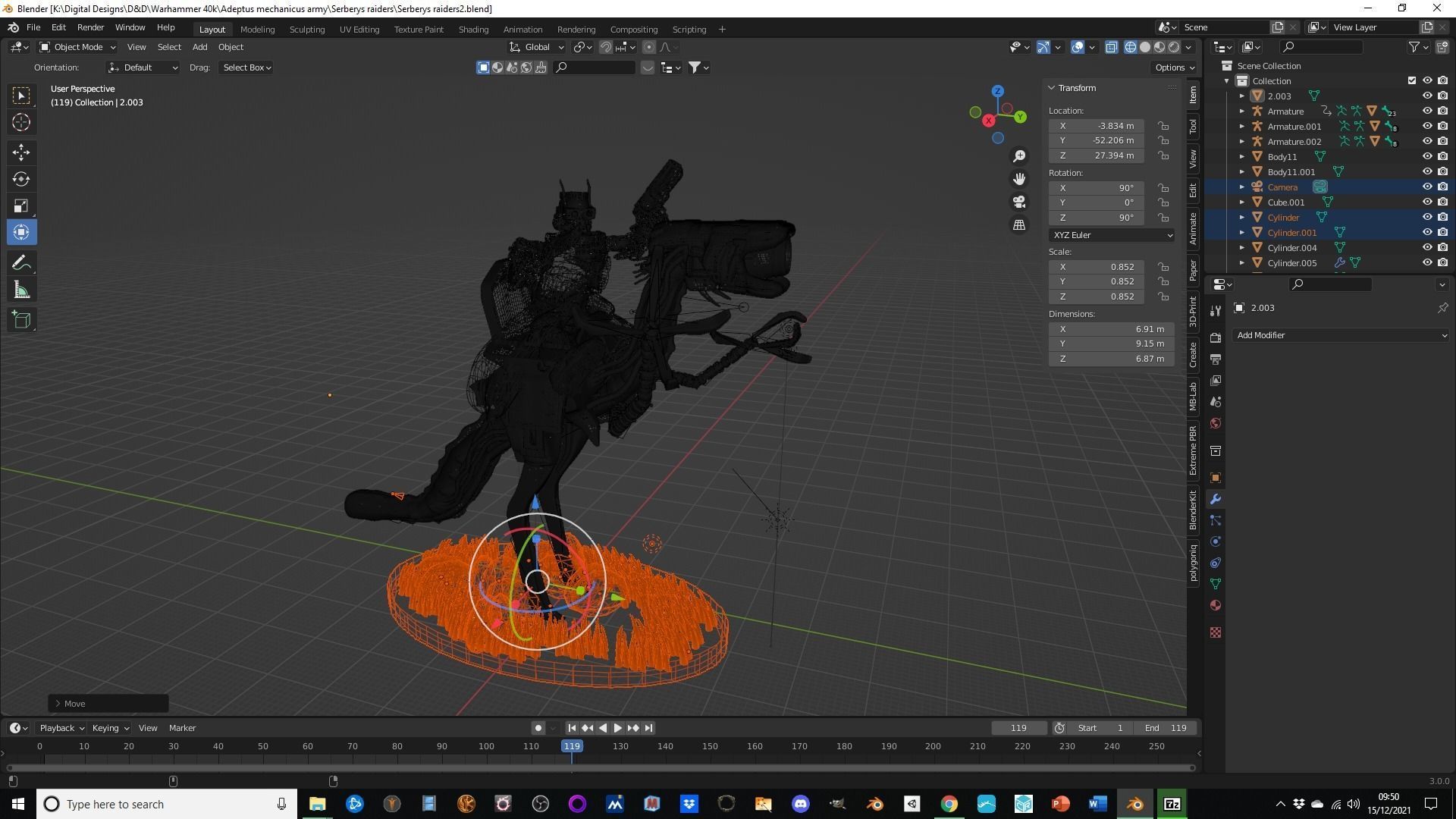
Task: Toggle proportional editing button
Action: click(x=649, y=47)
